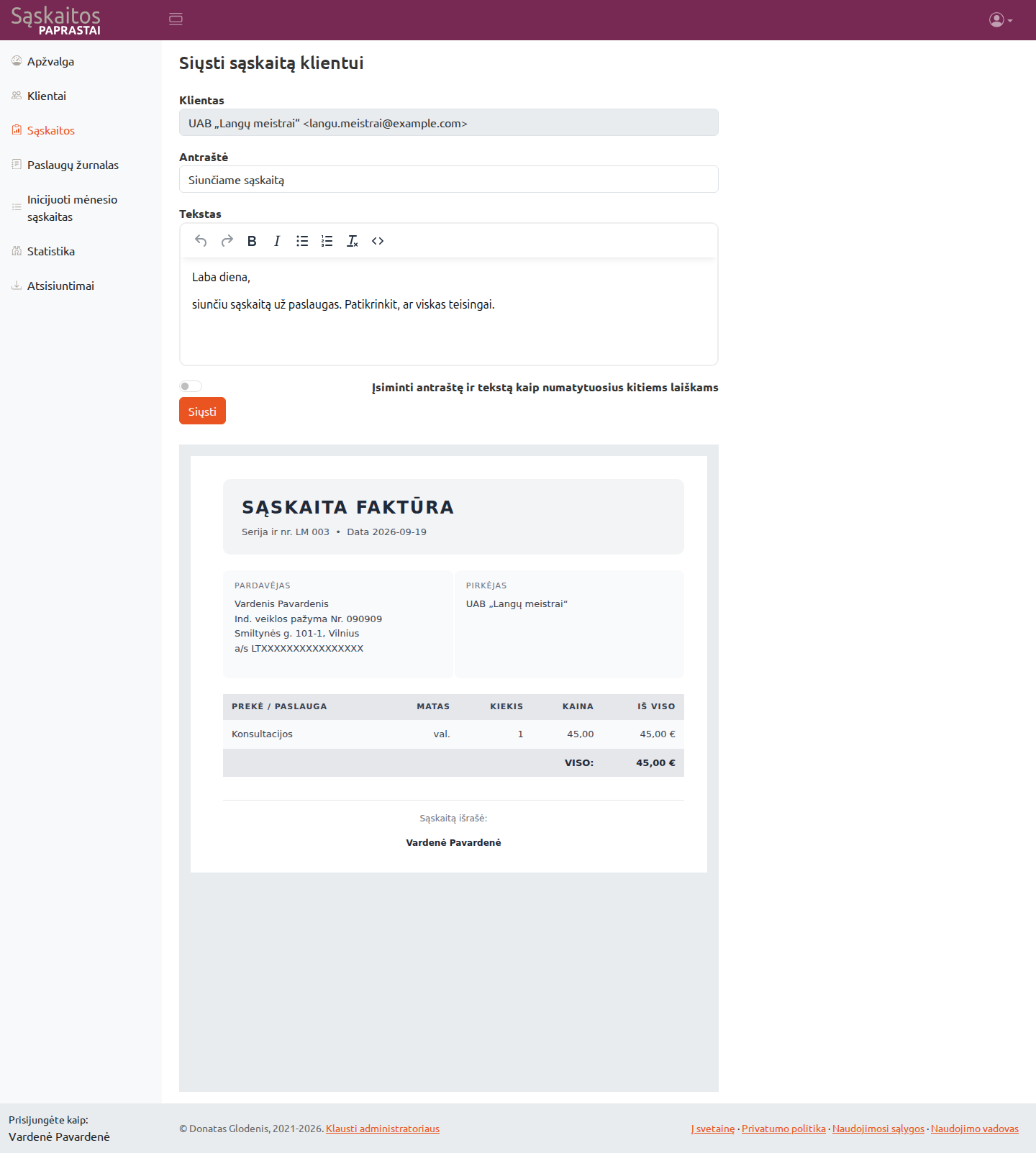Open the Statistika section
The image size is (1036, 1153).
tap(81, 251)
